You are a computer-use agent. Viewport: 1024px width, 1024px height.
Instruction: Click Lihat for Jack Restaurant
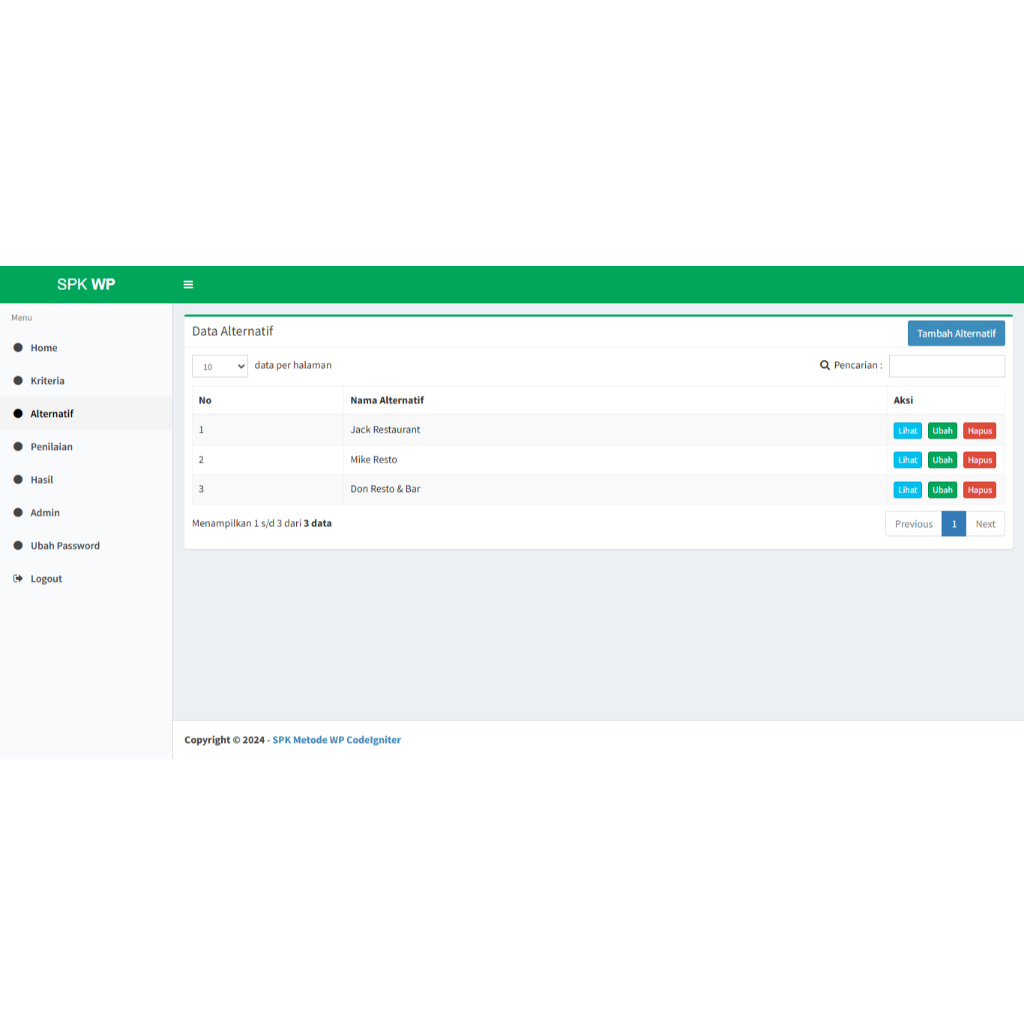point(907,431)
